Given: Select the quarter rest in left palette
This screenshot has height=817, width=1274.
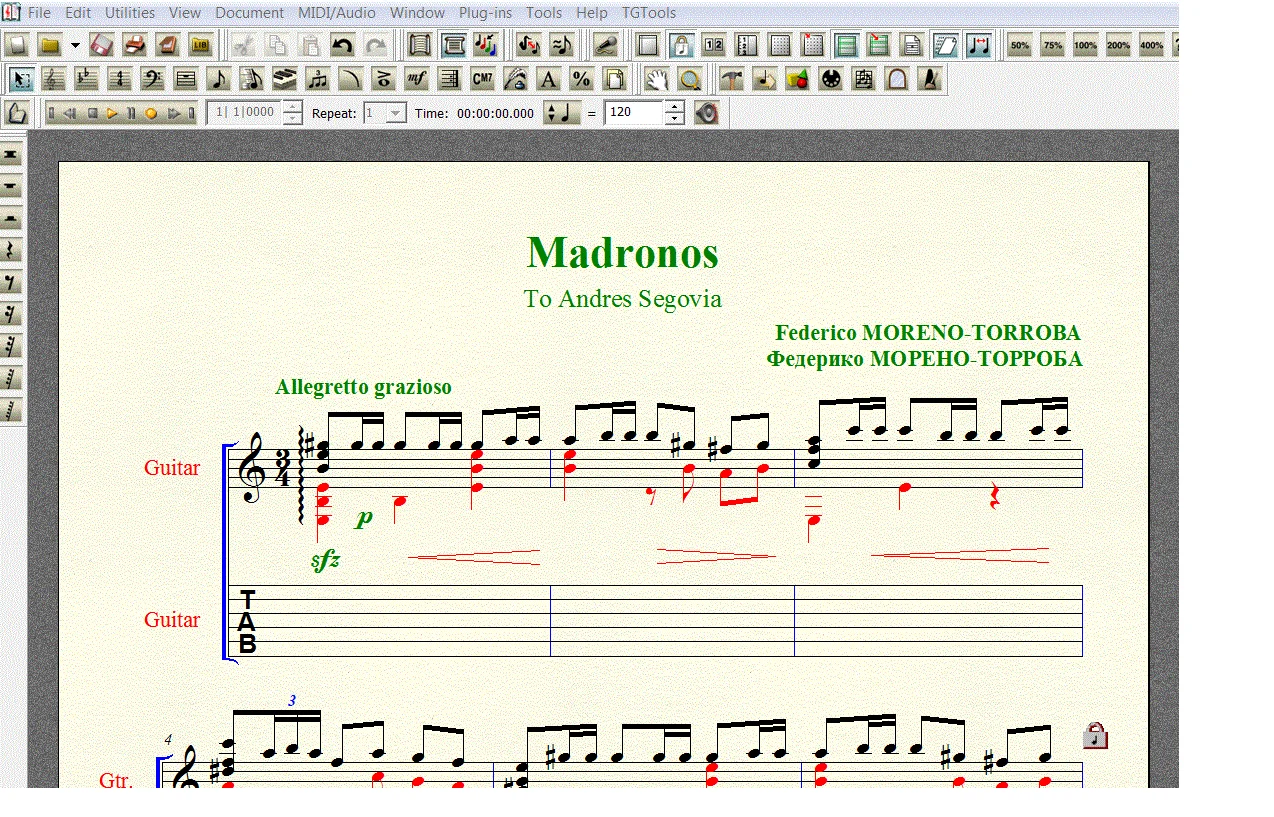Looking at the screenshot, I should click(x=12, y=250).
